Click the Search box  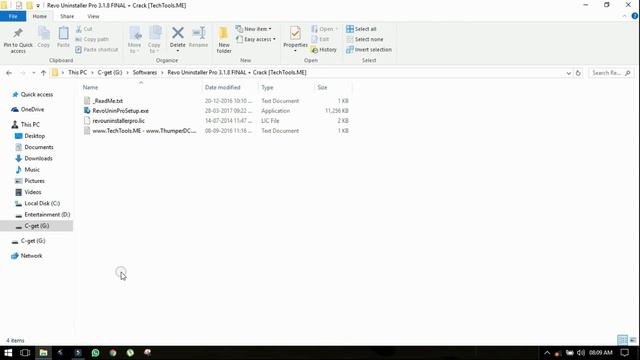tap(611, 73)
